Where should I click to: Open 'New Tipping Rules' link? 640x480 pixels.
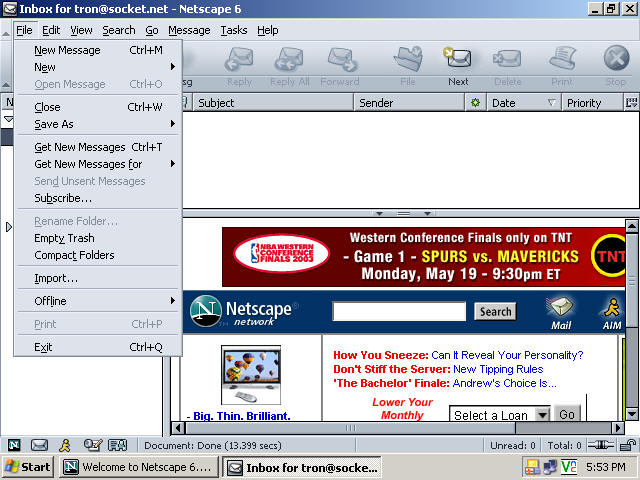pyautogui.click(x=498, y=369)
